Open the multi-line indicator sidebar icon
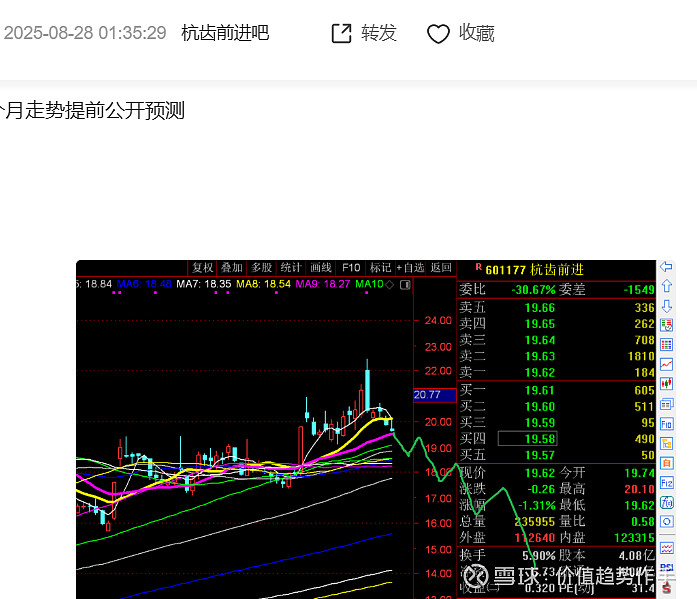 pyautogui.click(x=666, y=548)
